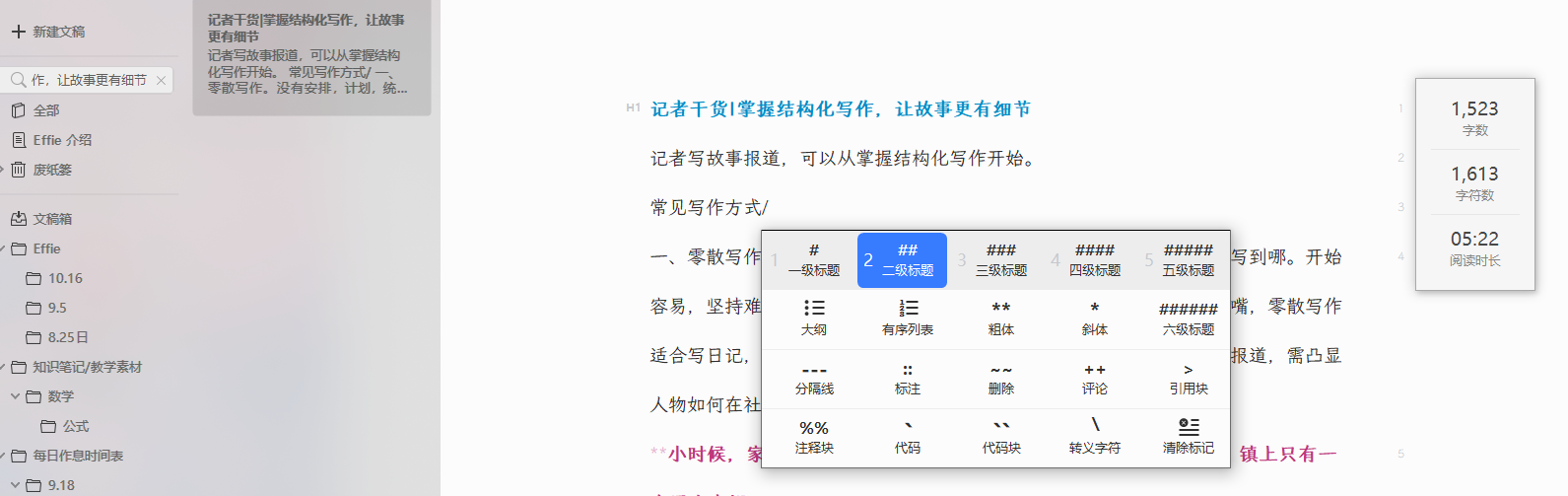The width and height of the screenshot is (1568, 496).
Task: Apply 删除 strikethrough markup
Action: [x=1000, y=379]
